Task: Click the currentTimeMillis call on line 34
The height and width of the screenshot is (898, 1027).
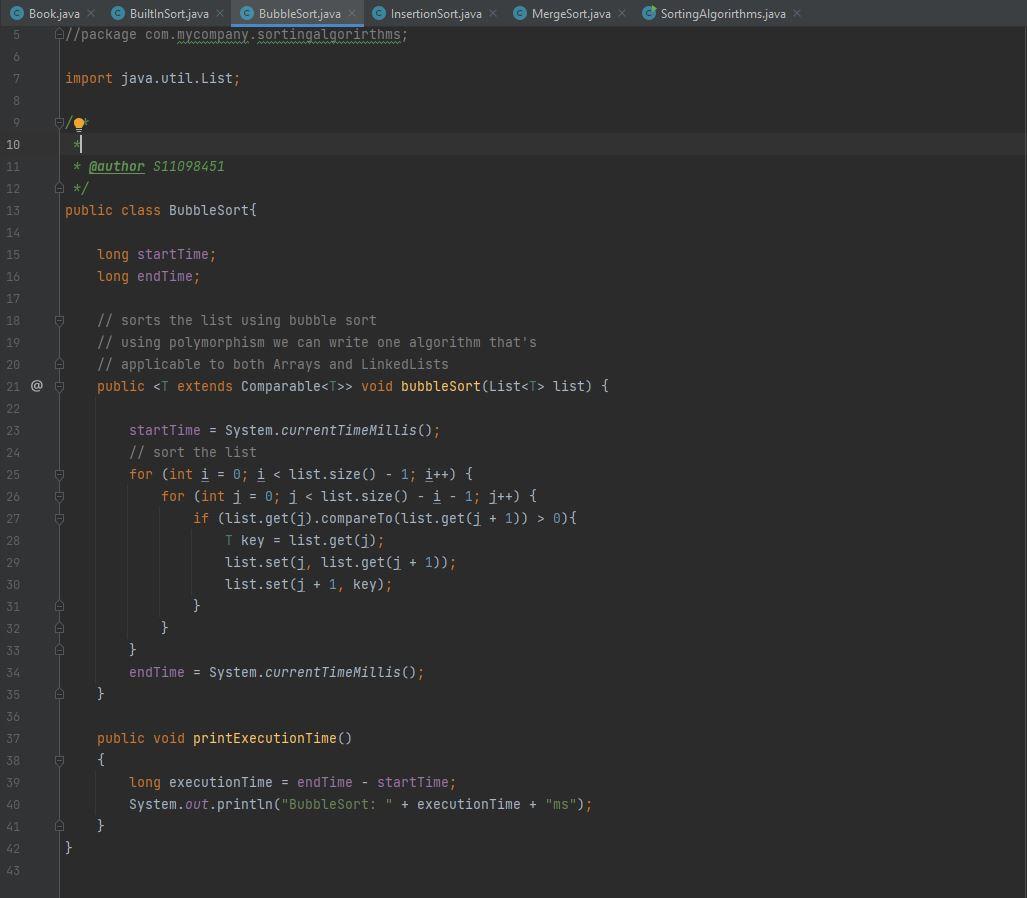Action: 332,672
